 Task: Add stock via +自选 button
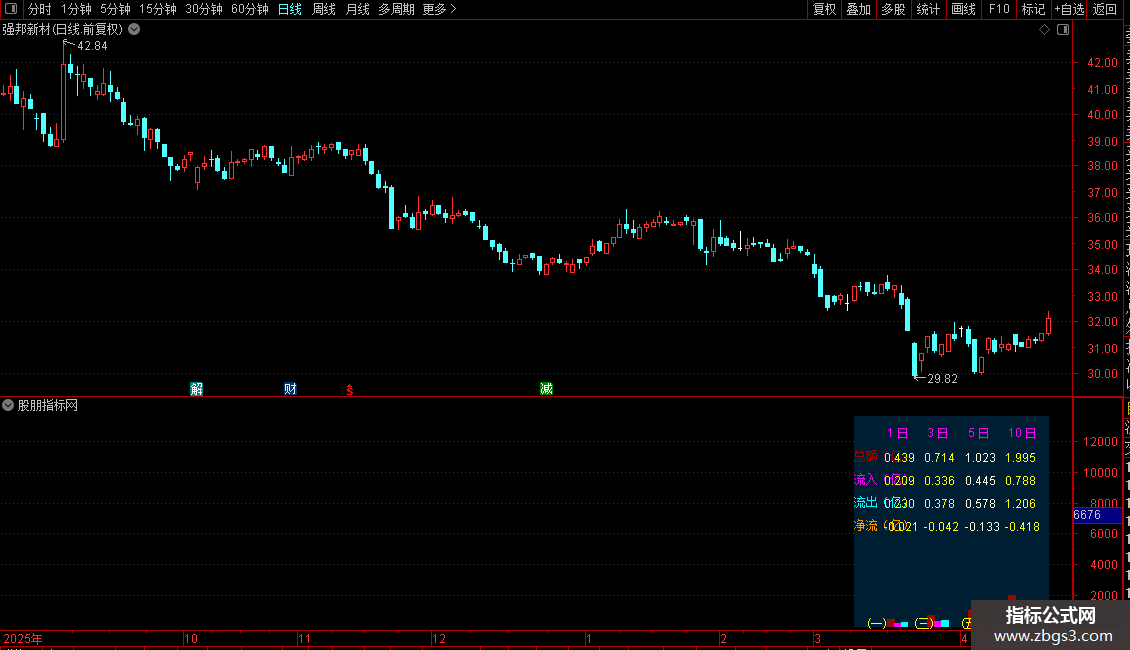[1069, 9]
